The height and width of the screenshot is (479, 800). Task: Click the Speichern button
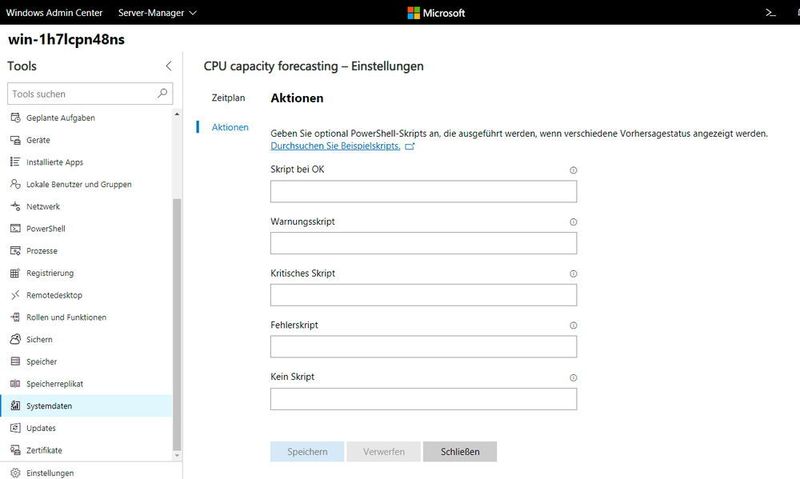tap(307, 451)
